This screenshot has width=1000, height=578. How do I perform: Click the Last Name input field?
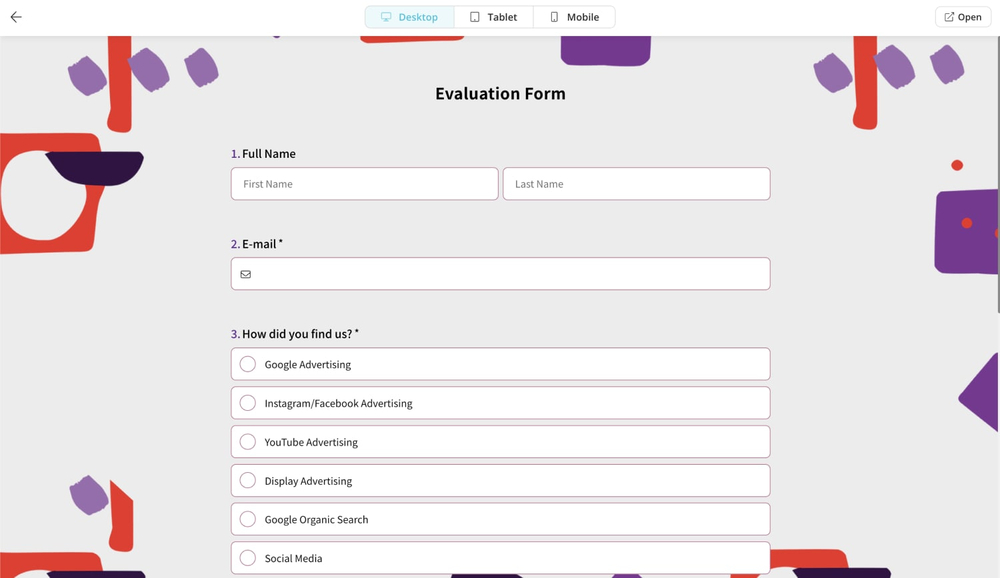pyautogui.click(x=636, y=184)
